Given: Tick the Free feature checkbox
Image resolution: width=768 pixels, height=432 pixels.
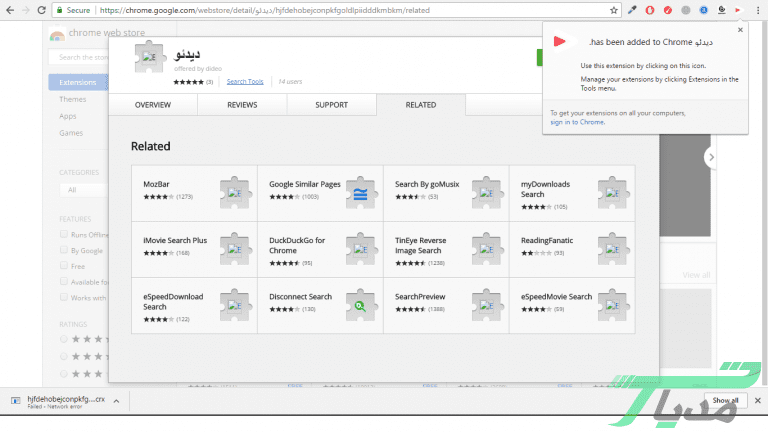Looking at the screenshot, I should point(65,266).
